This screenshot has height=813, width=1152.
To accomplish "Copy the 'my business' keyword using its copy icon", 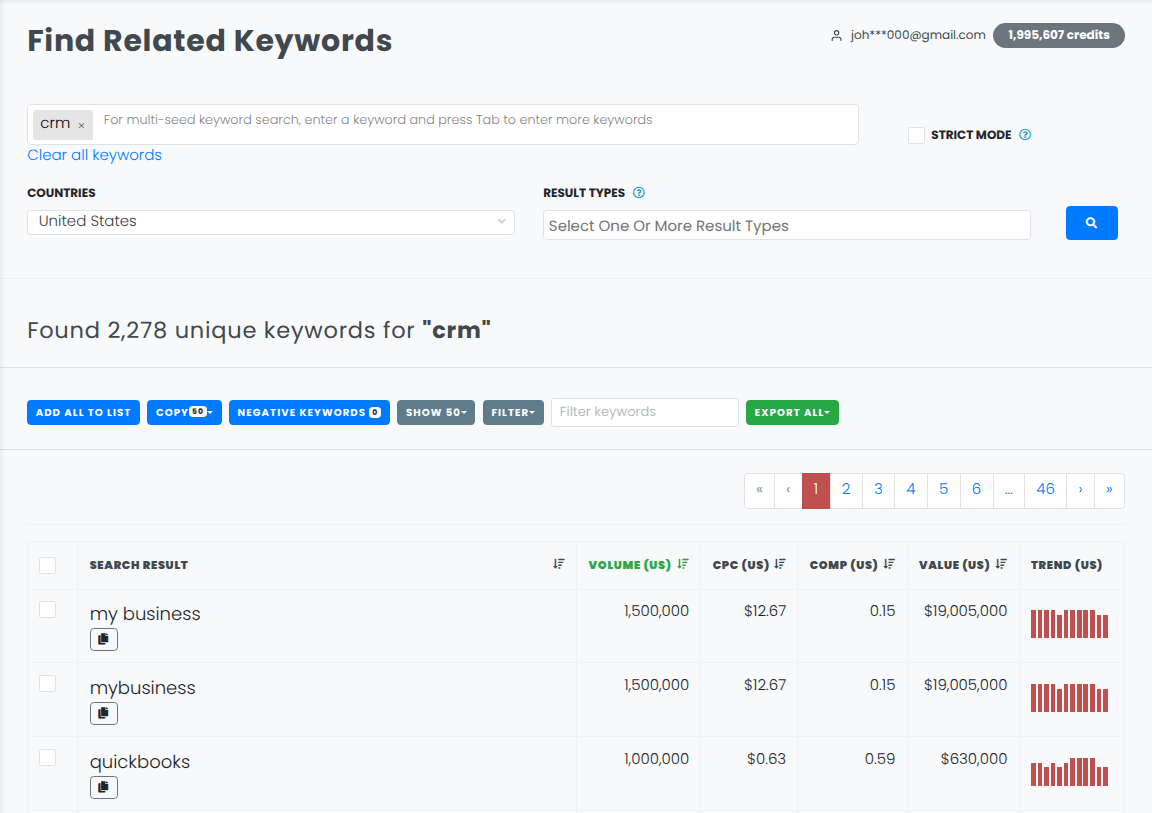I will tap(103, 639).
